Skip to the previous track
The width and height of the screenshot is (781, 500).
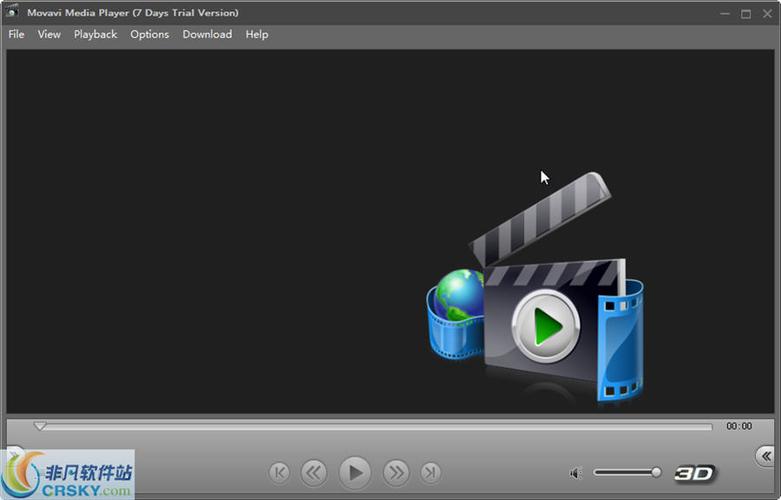click(x=280, y=472)
